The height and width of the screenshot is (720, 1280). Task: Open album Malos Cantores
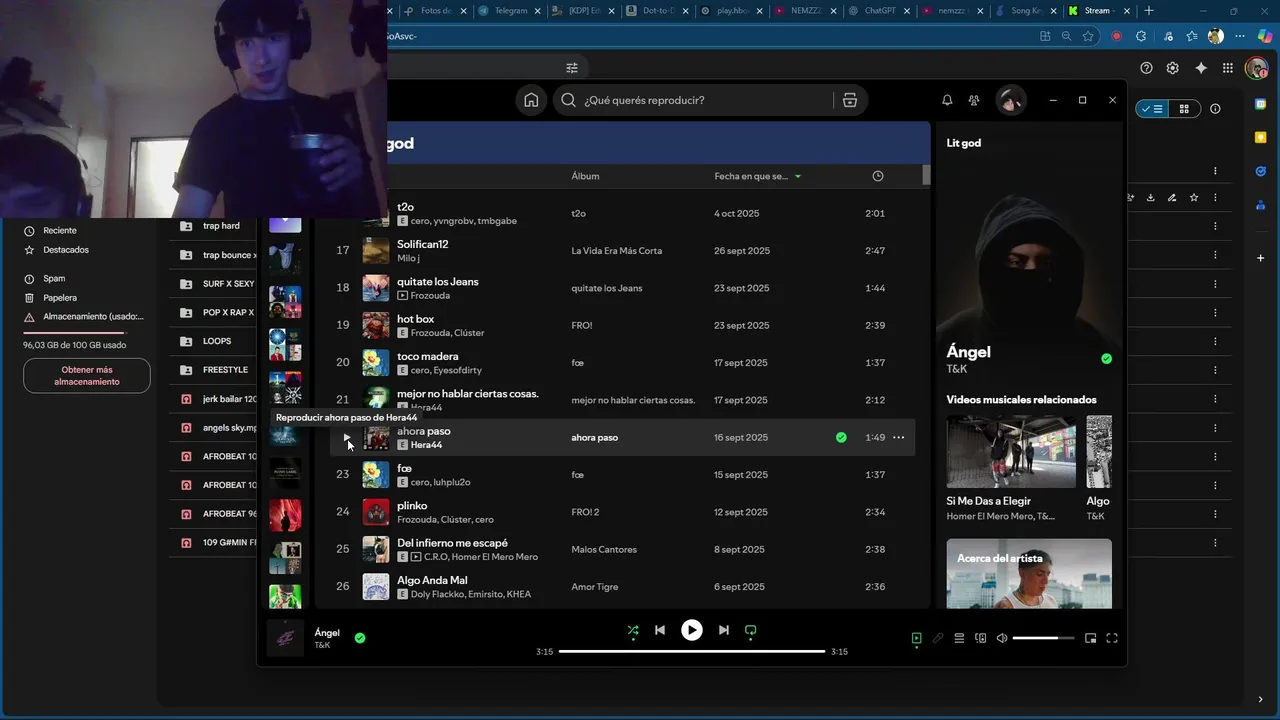(603, 550)
